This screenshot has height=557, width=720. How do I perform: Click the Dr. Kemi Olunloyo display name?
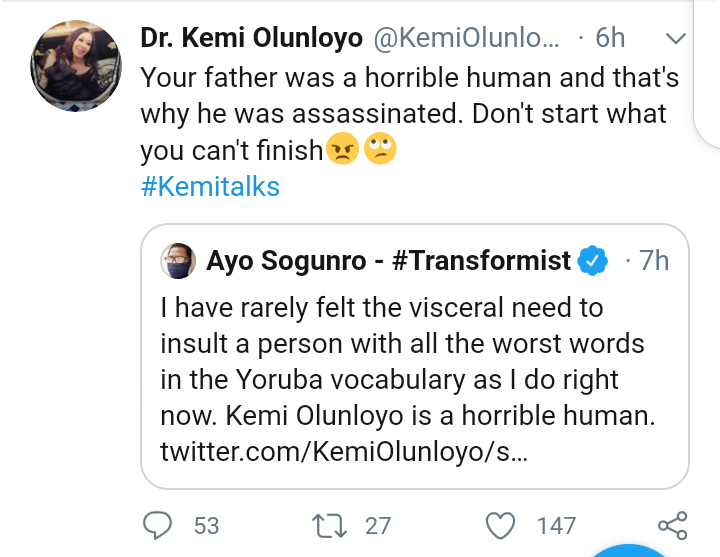point(252,39)
